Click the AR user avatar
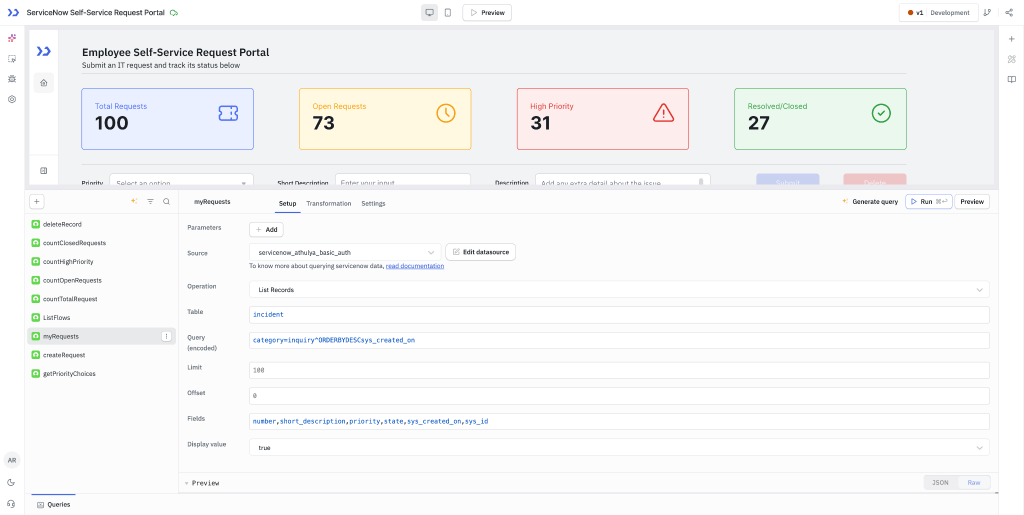Image resolution: width=1024 pixels, height=515 pixels. coord(12,460)
